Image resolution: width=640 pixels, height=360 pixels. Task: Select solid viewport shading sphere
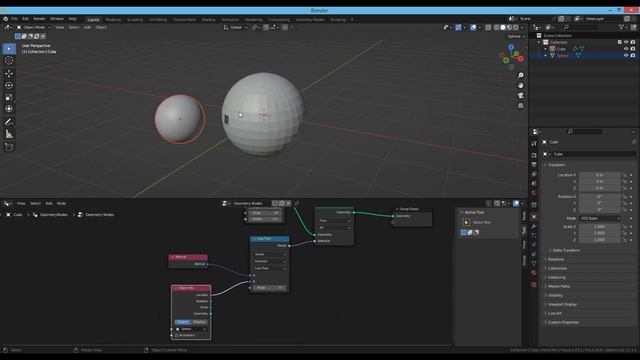pos(503,27)
